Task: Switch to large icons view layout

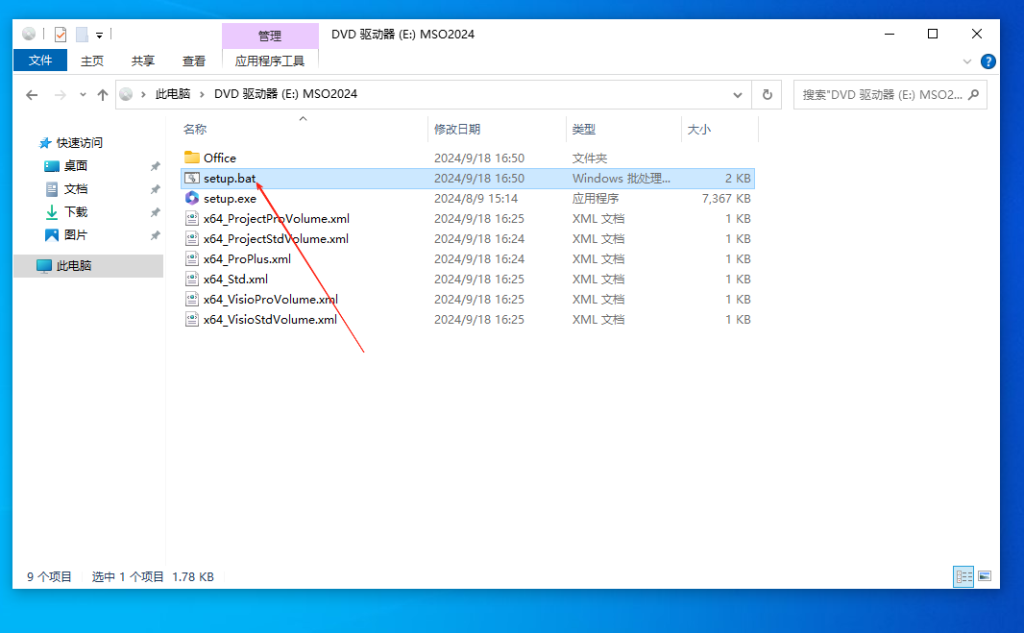Action: click(985, 576)
